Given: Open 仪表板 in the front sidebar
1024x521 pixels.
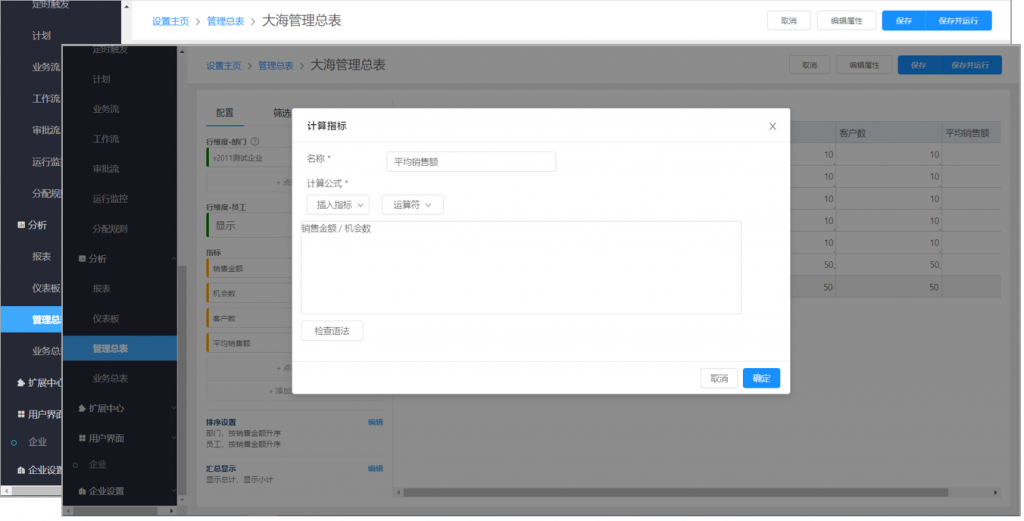Looking at the screenshot, I should click(x=106, y=319).
